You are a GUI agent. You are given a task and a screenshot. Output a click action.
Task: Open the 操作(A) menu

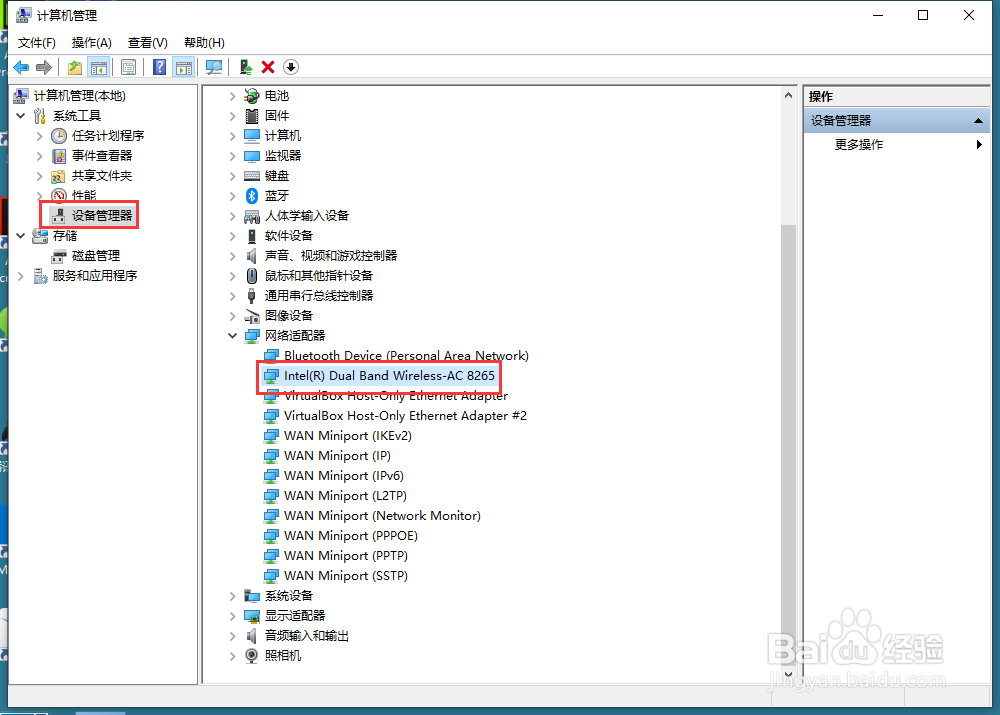pos(92,43)
